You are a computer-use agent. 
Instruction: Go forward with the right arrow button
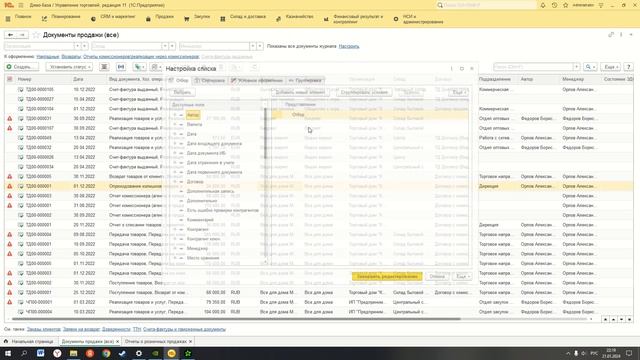coord(22,35)
